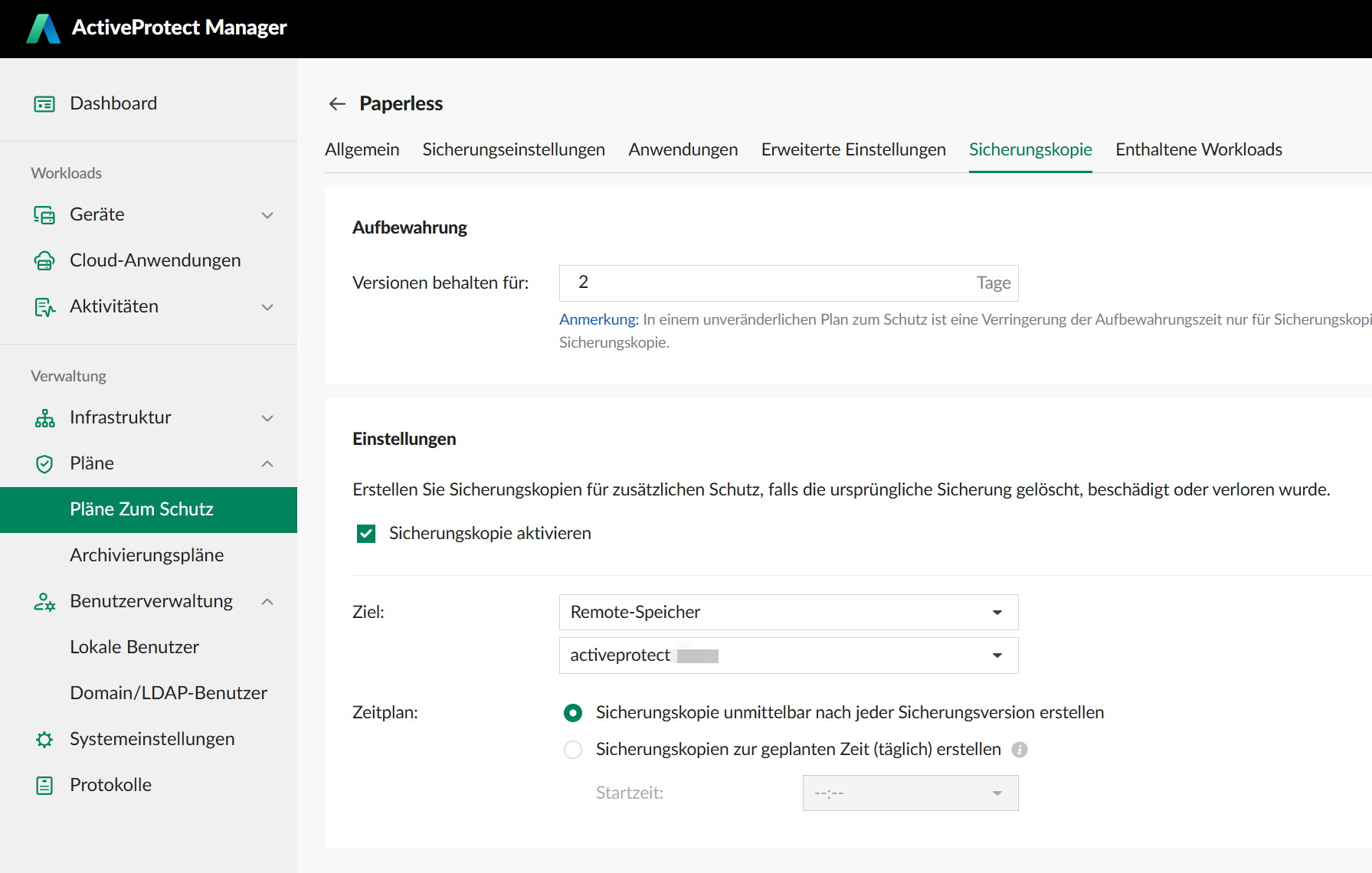Click the Workloads sidebar section label

66,174
